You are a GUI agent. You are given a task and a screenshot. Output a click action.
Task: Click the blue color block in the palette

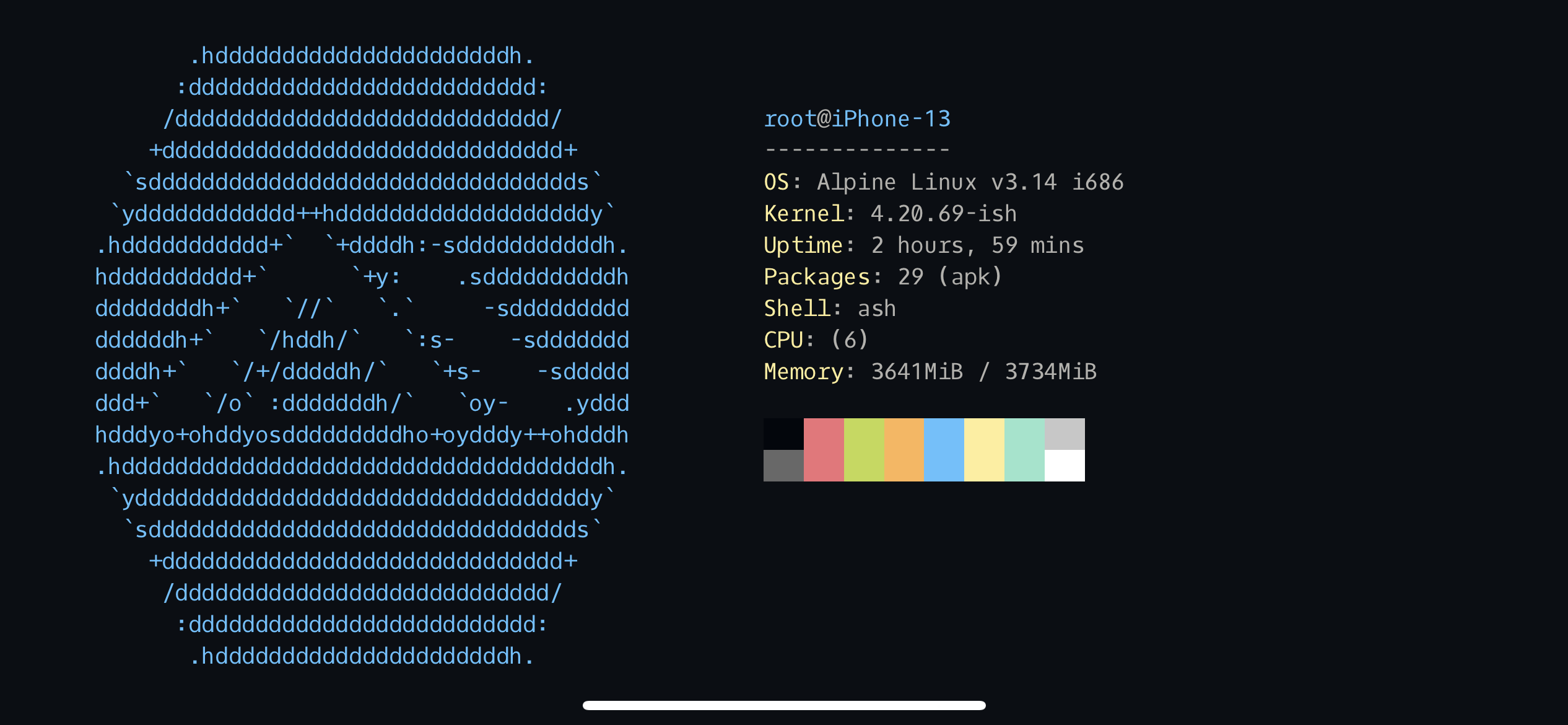tap(944, 450)
